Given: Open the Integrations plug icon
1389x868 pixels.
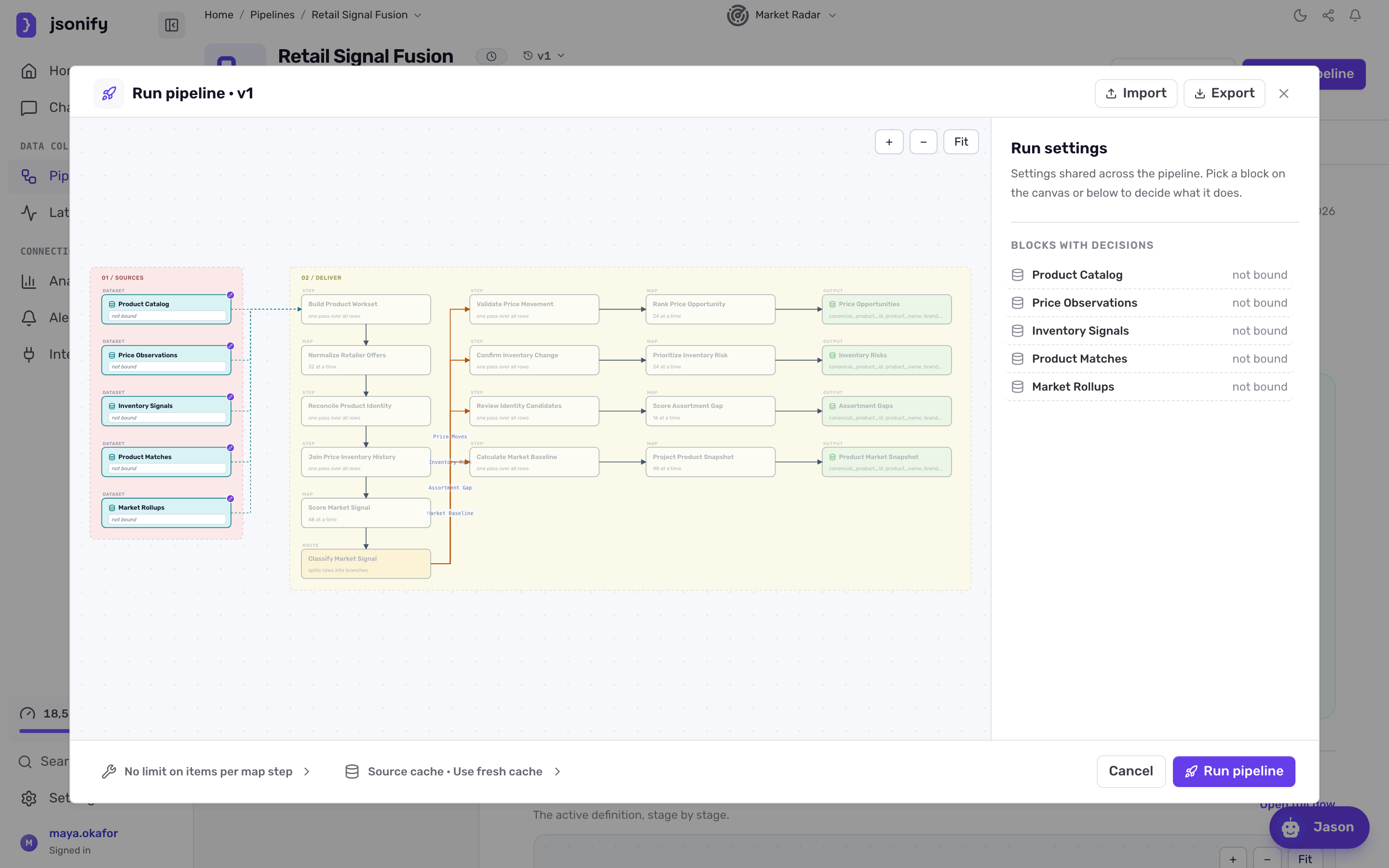Looking at the screenshot, I should pyautogui.click(x=29, y=354).
